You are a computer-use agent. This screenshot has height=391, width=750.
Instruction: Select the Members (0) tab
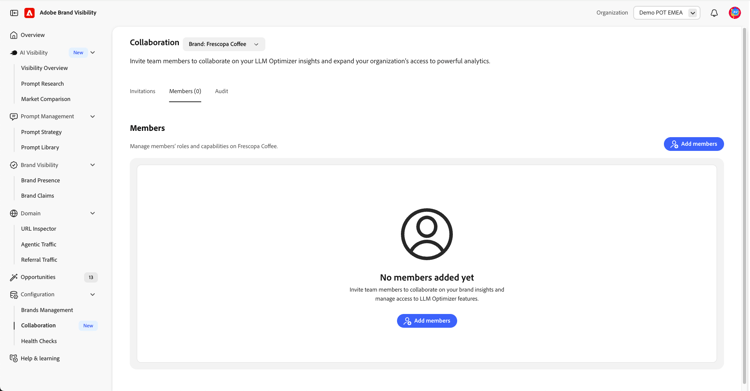tap(185, 91)
